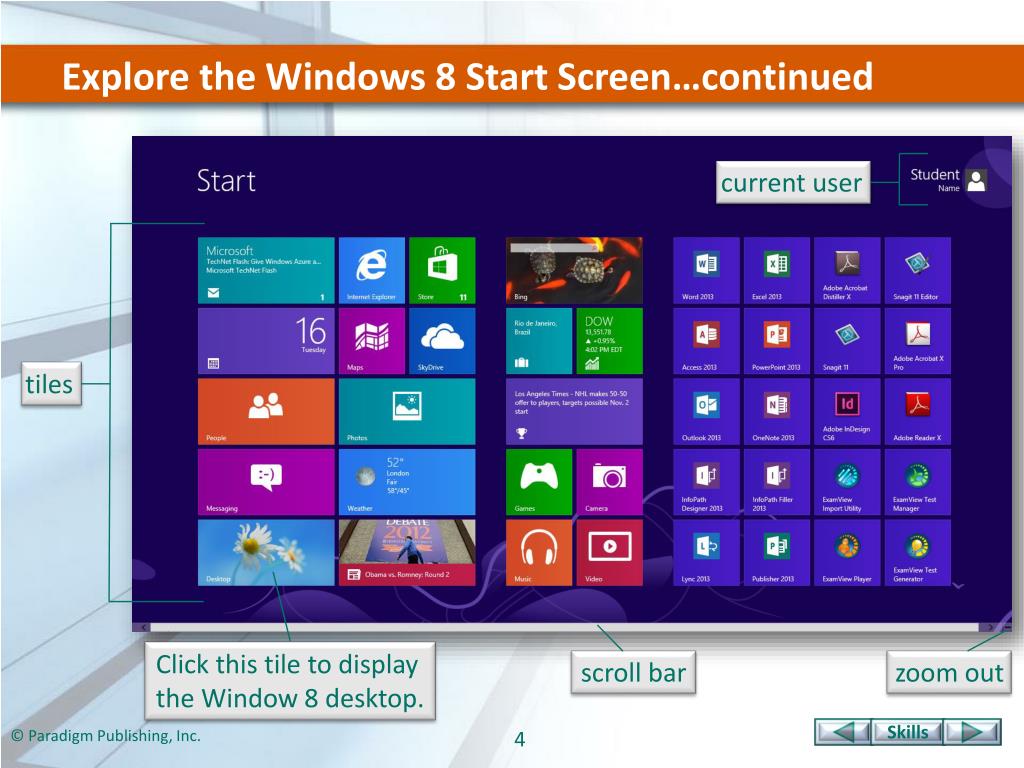Go to the previous slide arrow

843,731
